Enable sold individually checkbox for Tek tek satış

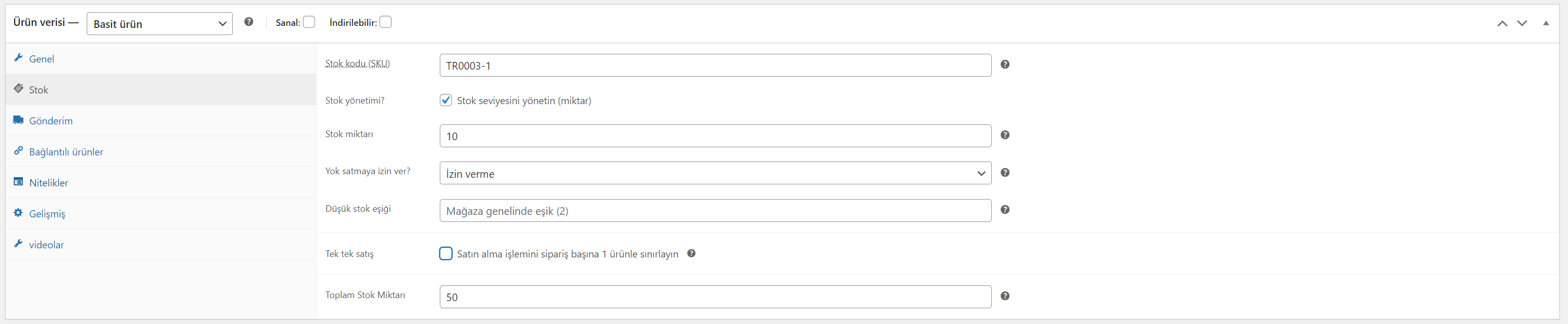[x=445, y=253]
